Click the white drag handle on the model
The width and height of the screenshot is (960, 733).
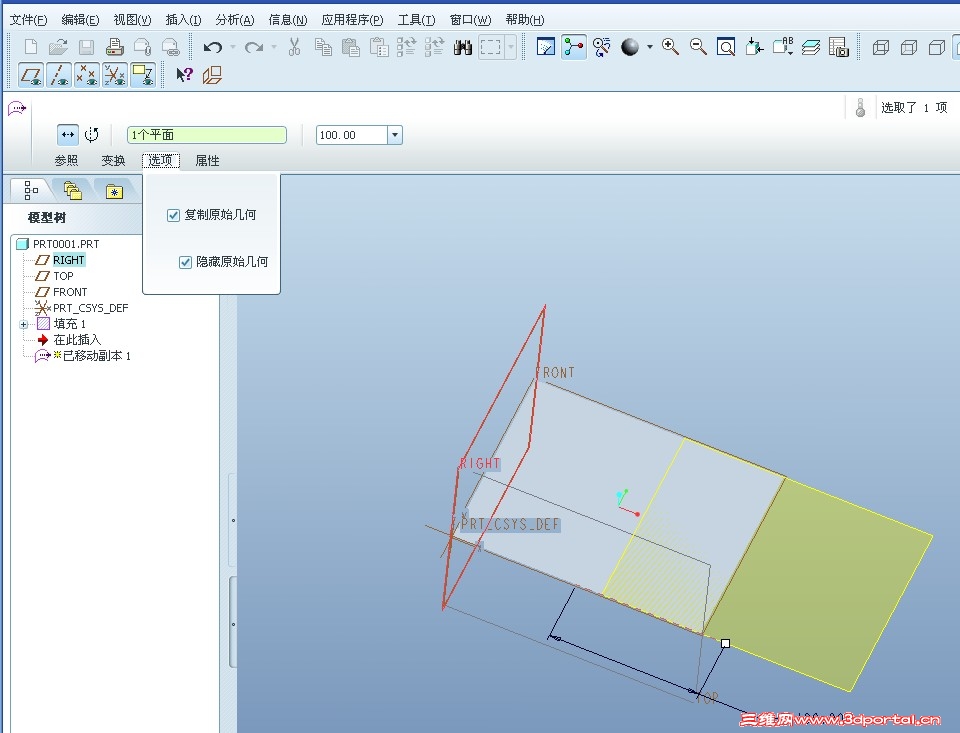click(726, 644)
